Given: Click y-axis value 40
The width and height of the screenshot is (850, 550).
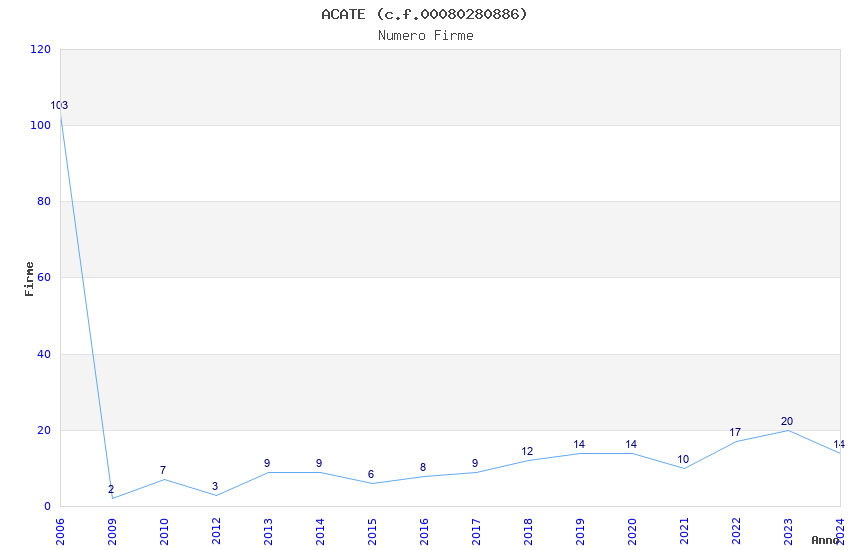Looking at the screenshot, I should click(x=44, y=354).
